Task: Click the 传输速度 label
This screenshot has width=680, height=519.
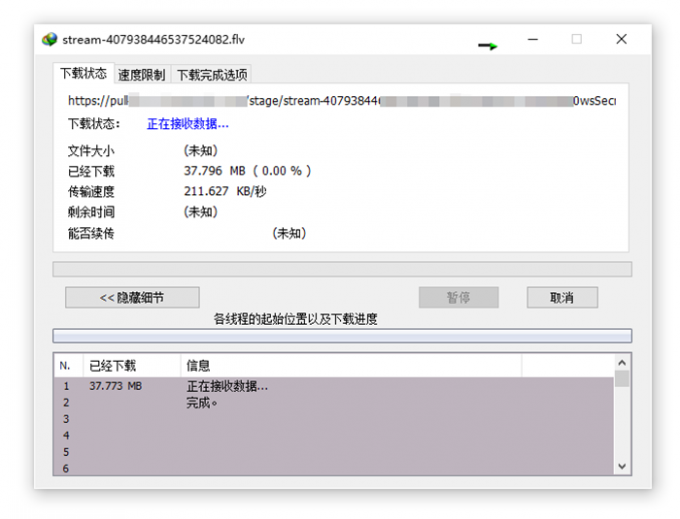Action: coord(91,191)
